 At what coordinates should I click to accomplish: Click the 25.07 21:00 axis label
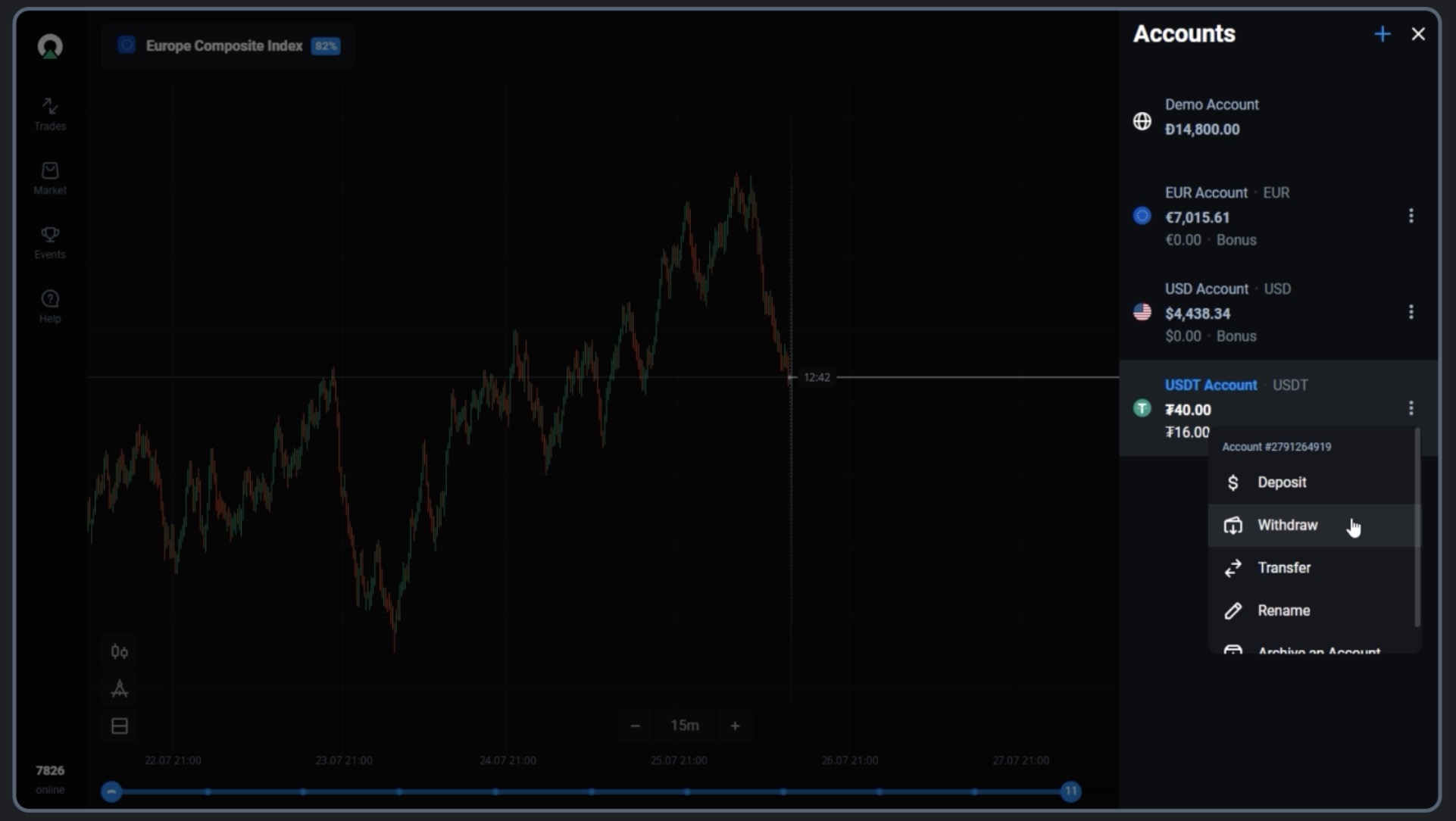pyautogui.click(x=679, y=760)
